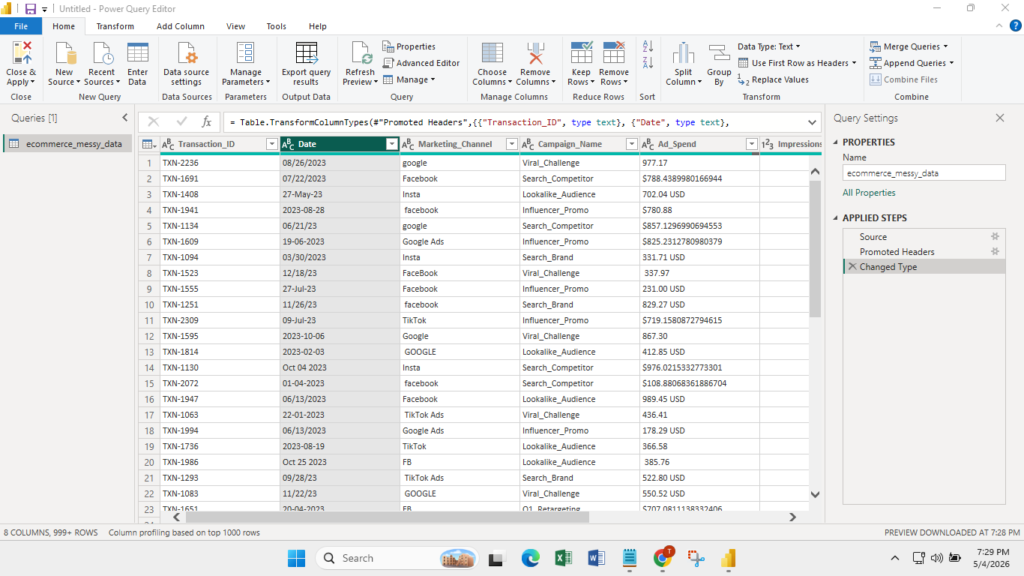This screenshot has height=576, width=1024.
Task: Open Source step settings gear
Action: (995, 236)
